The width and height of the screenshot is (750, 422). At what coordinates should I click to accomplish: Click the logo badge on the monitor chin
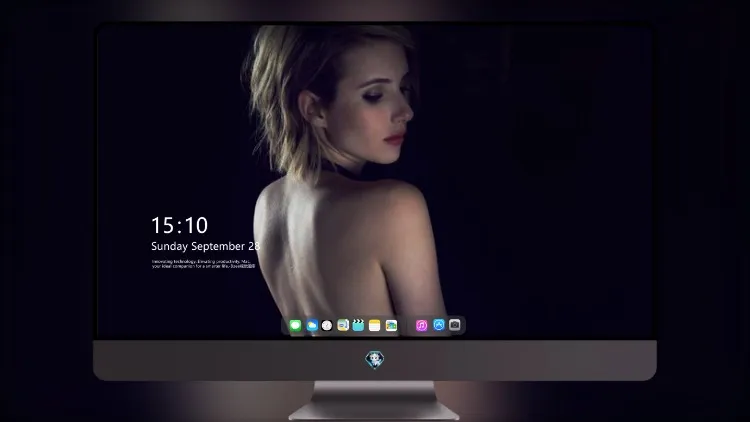point(375,359)
